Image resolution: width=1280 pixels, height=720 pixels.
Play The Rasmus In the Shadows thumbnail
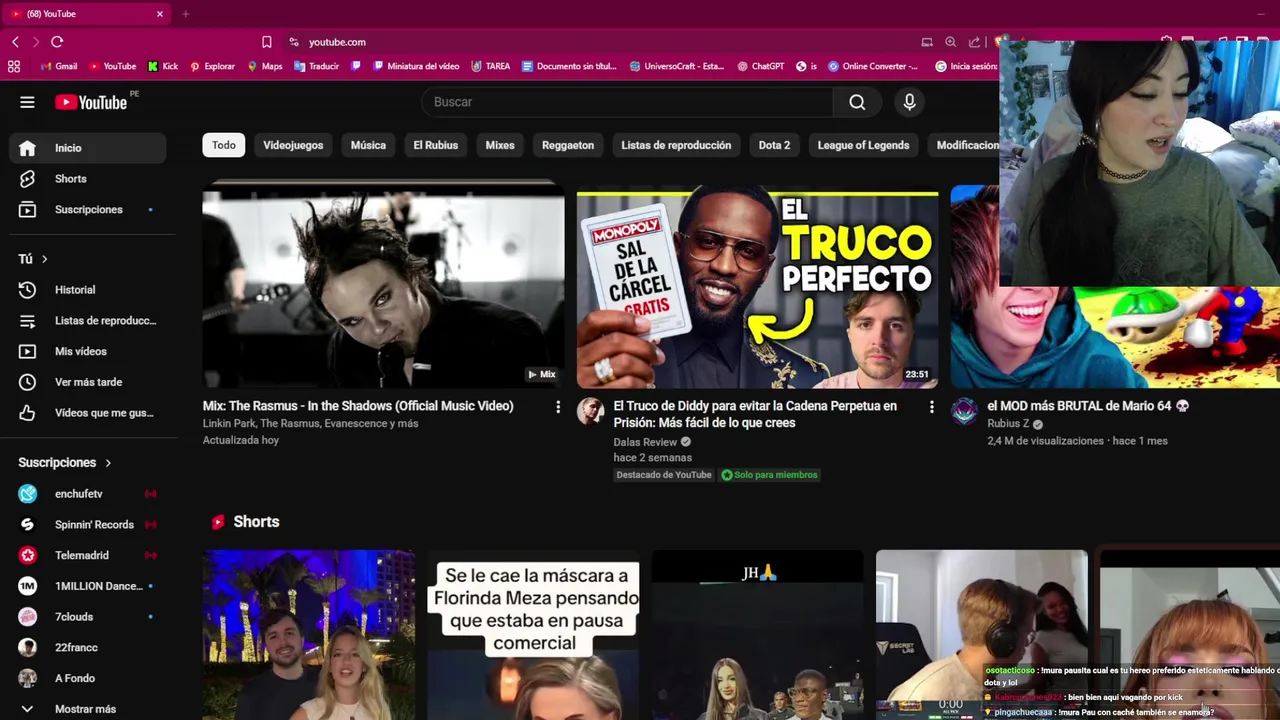(x=383, y=287)
